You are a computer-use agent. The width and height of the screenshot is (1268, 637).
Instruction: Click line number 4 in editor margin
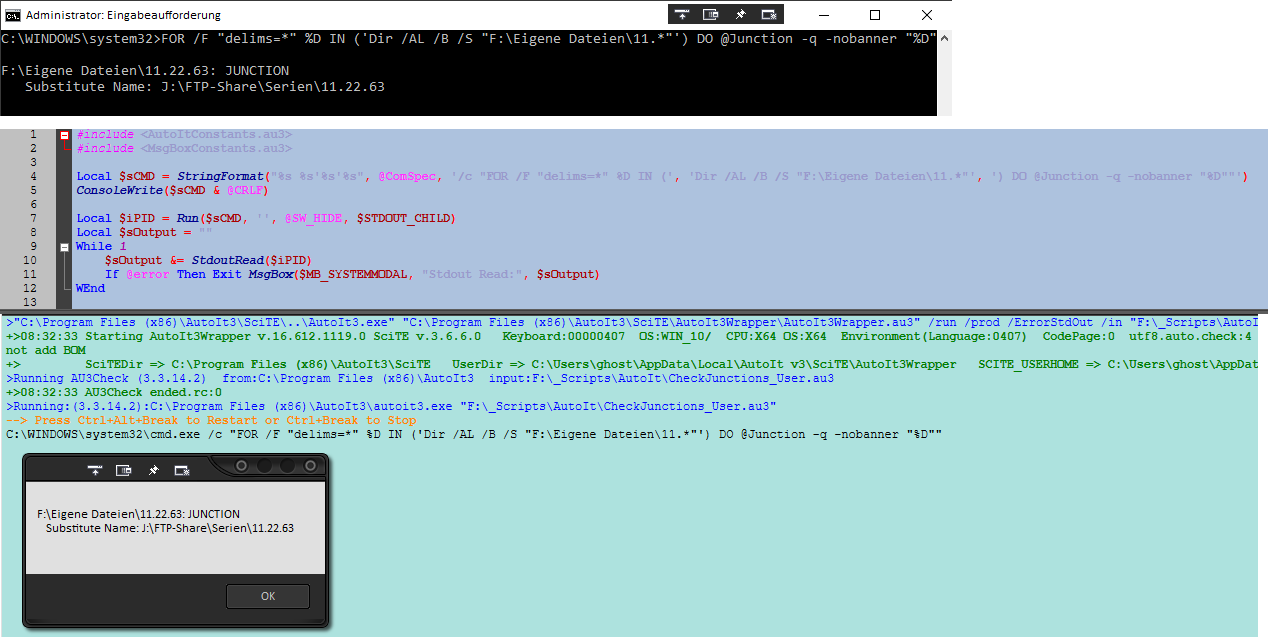click(33, 176)
